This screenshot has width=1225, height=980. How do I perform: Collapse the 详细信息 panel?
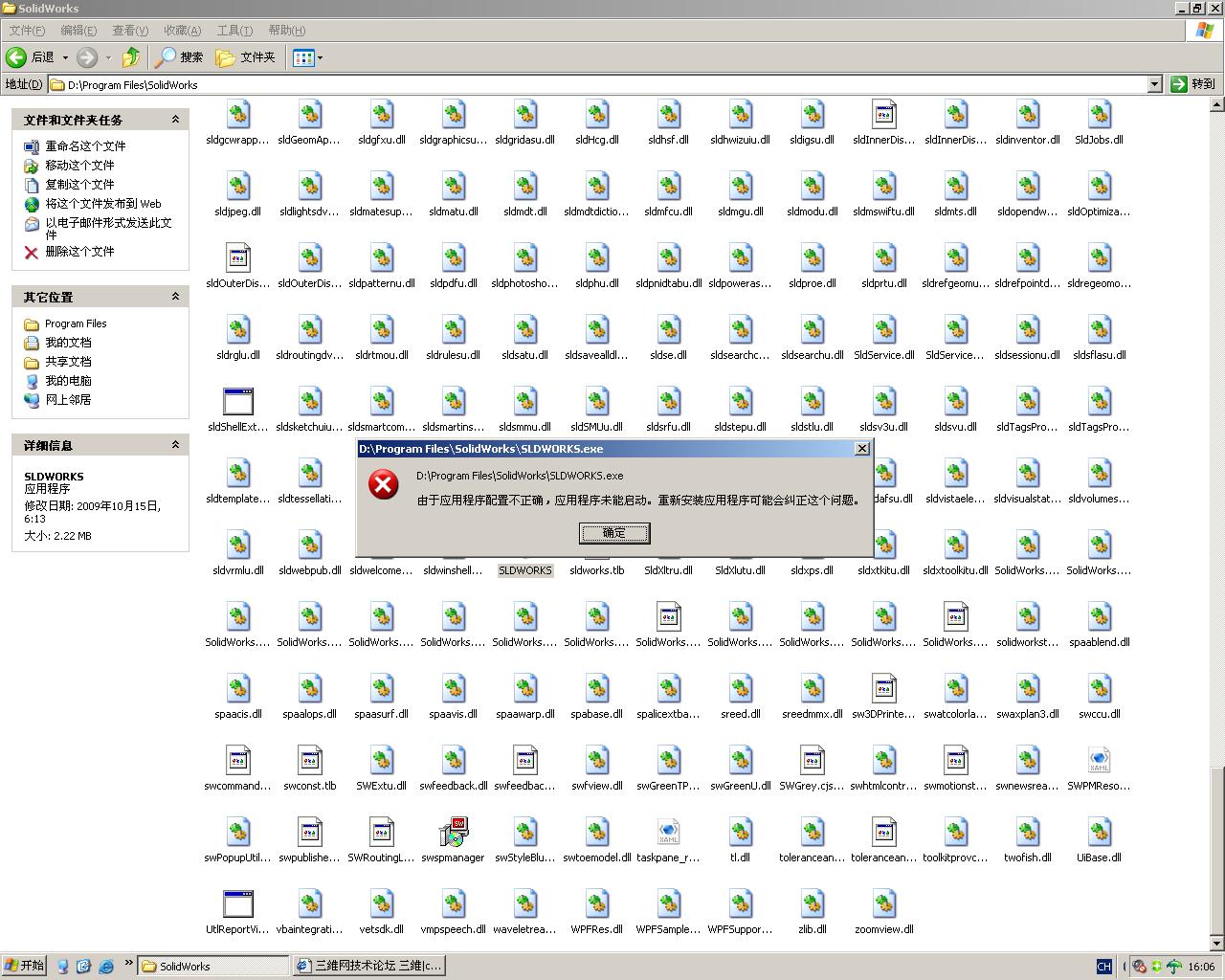pos(175,445)
